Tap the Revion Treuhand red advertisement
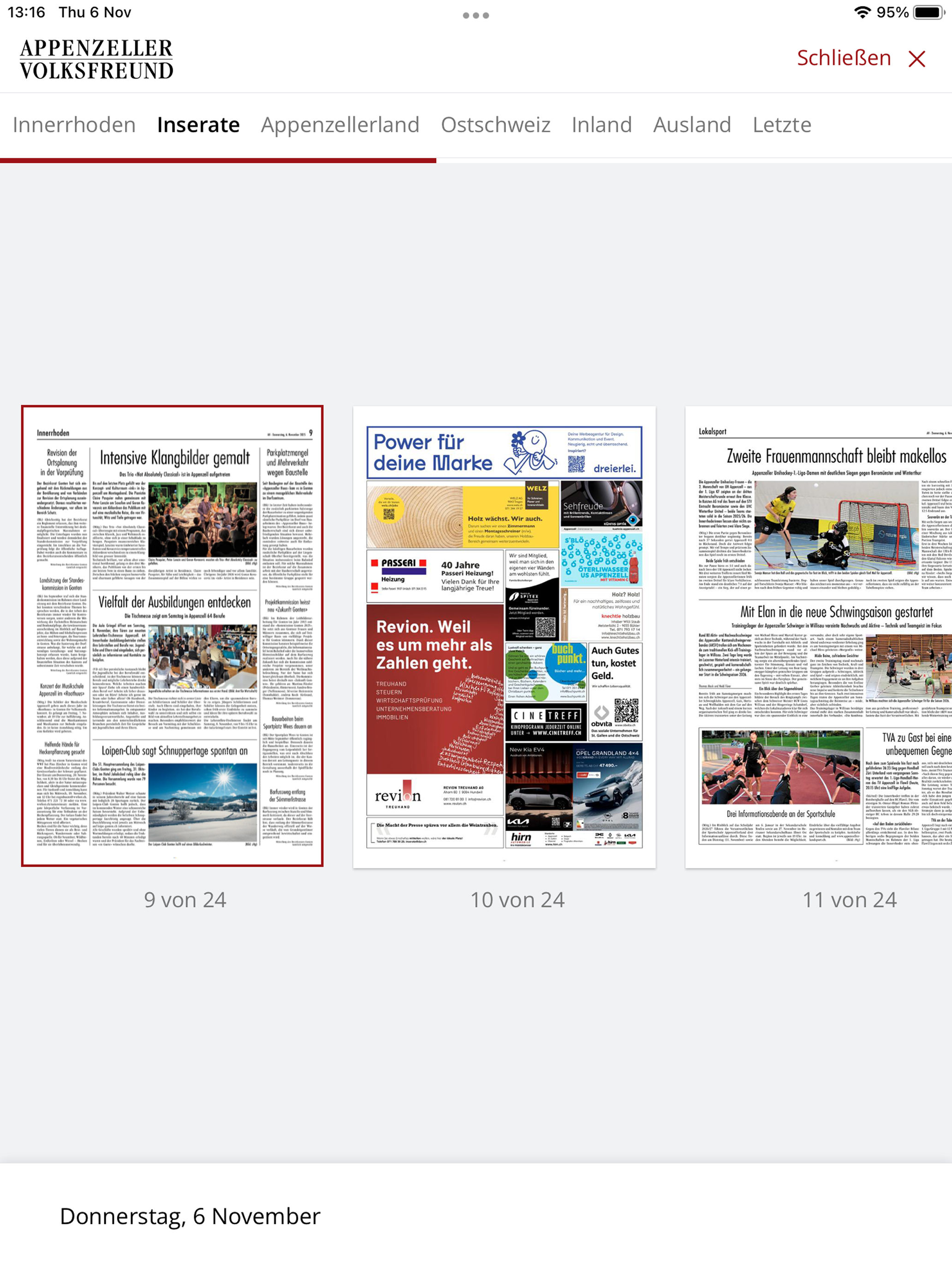Screen dimensions: 952x1270 point(435,709)
